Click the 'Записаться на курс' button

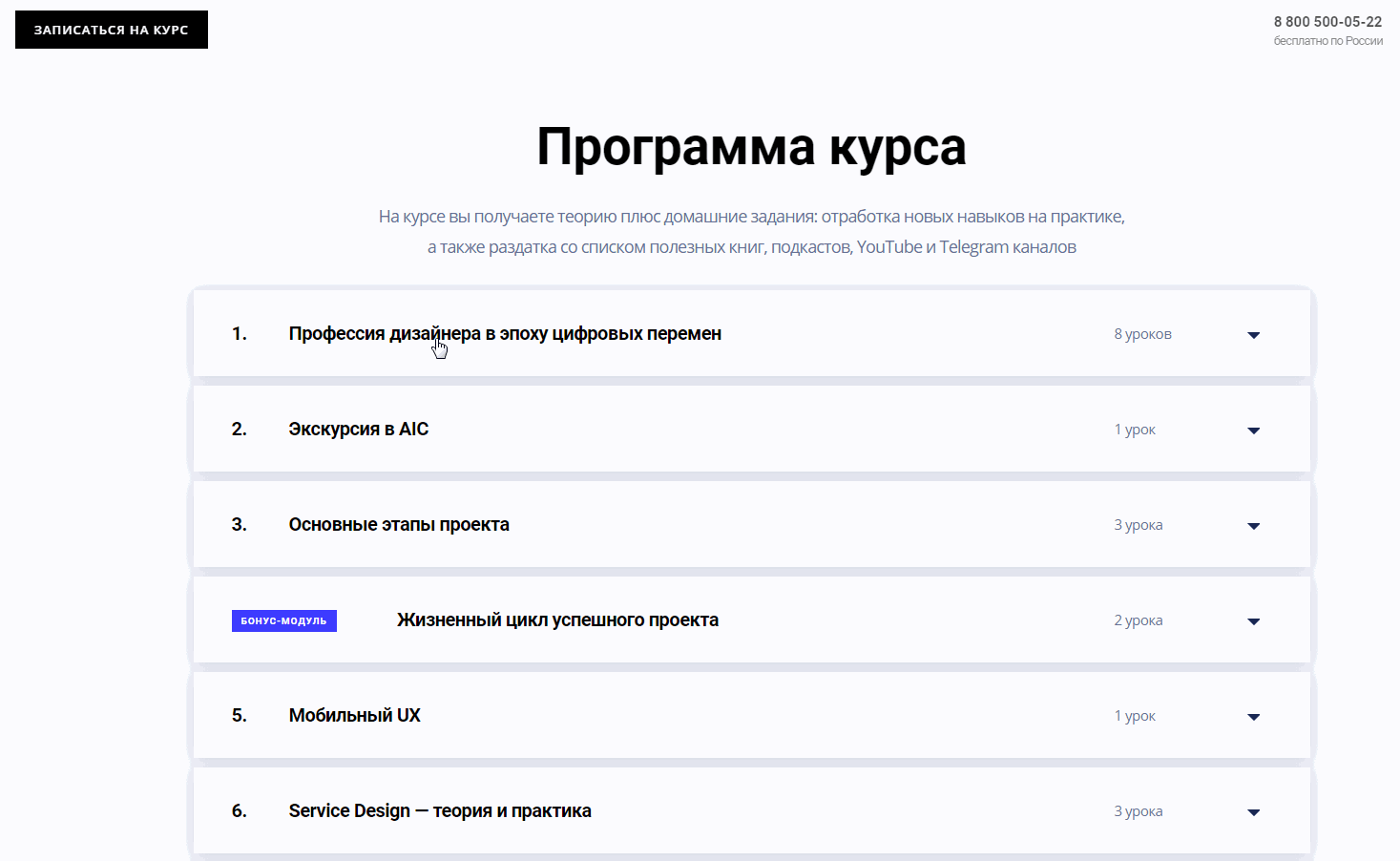(112, 30)
